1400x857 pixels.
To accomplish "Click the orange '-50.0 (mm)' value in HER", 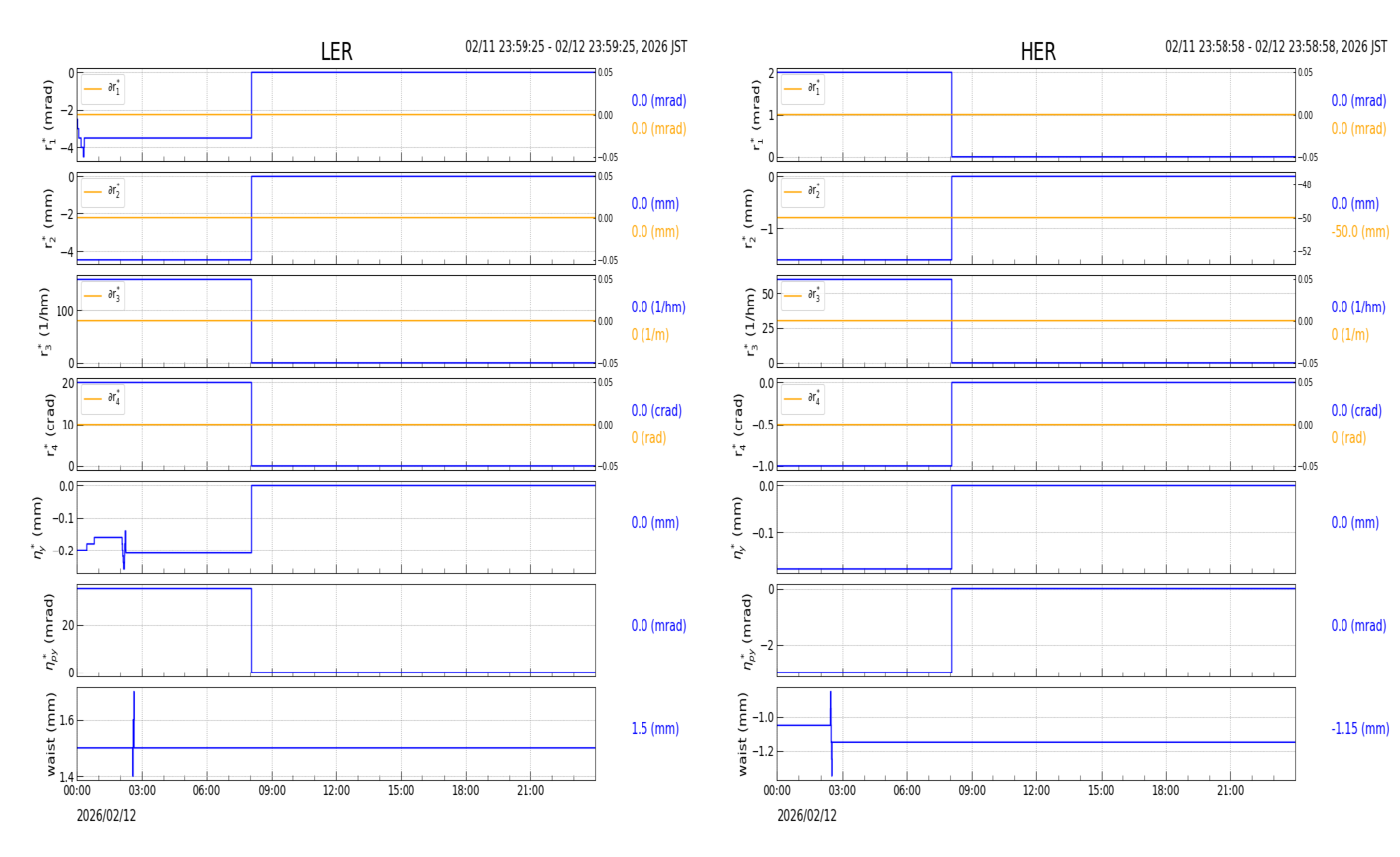I will pyautogui.click(x=1360, y=232).
